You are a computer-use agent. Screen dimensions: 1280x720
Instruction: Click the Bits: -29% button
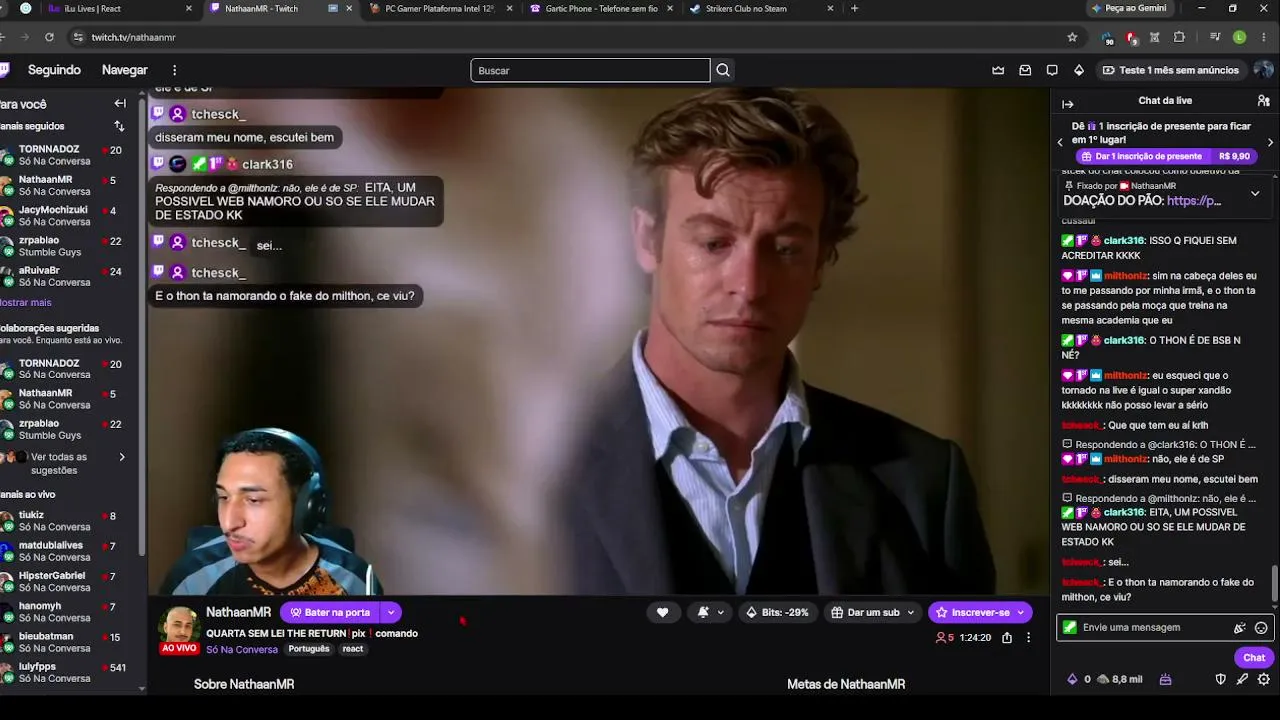(778, 612)
